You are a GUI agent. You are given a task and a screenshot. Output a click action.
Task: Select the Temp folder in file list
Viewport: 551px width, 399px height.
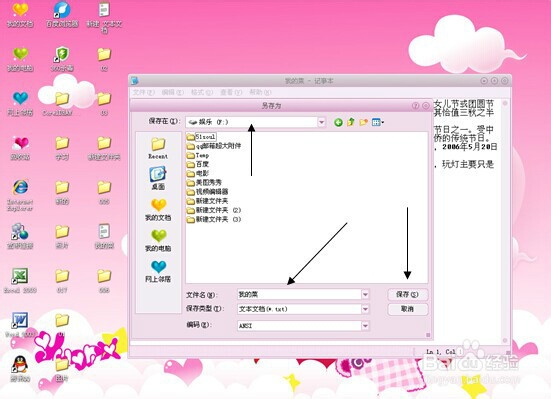point(198,155)
